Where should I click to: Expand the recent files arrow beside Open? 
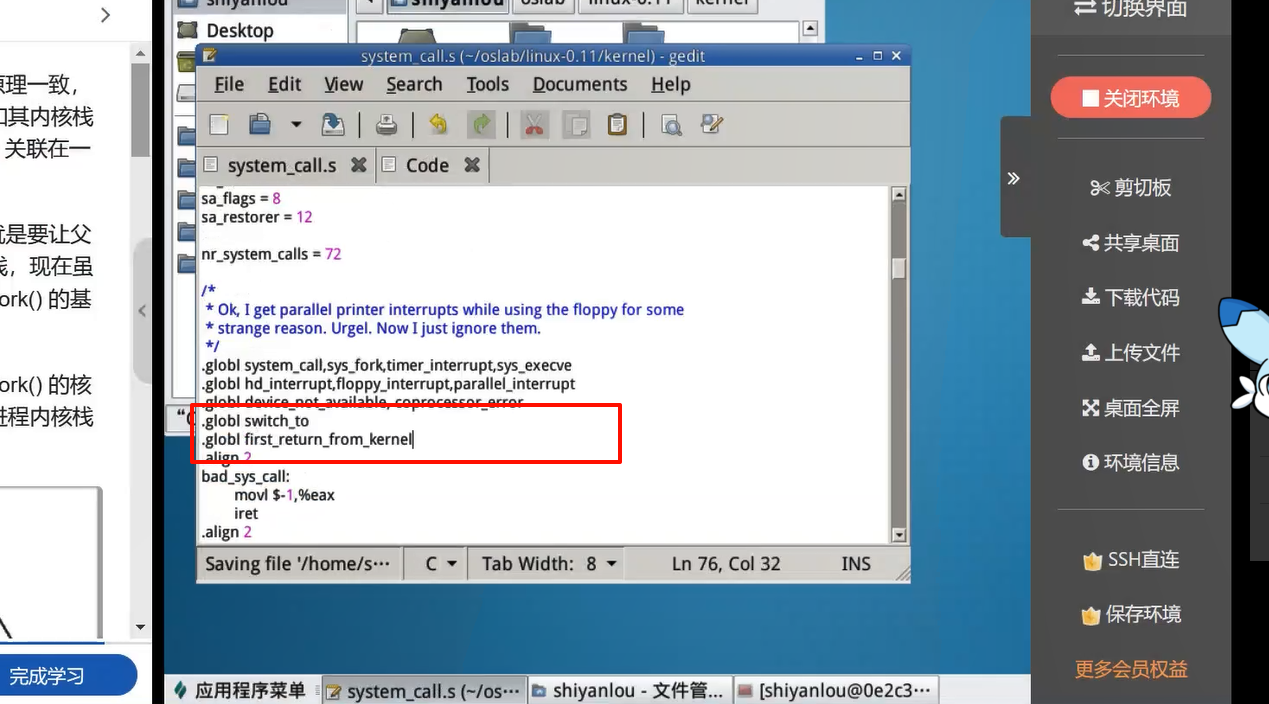pyautogui.click(x=296, y=125)
